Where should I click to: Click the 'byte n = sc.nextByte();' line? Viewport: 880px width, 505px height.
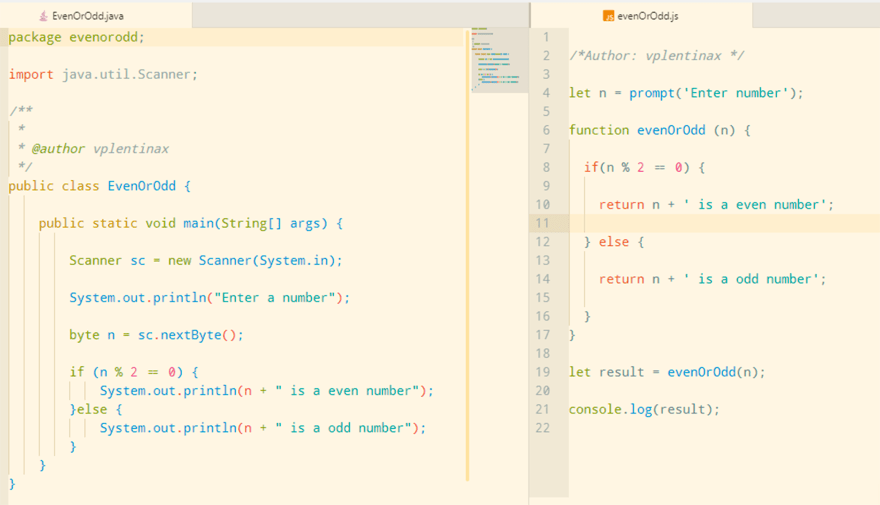point(156,335)
